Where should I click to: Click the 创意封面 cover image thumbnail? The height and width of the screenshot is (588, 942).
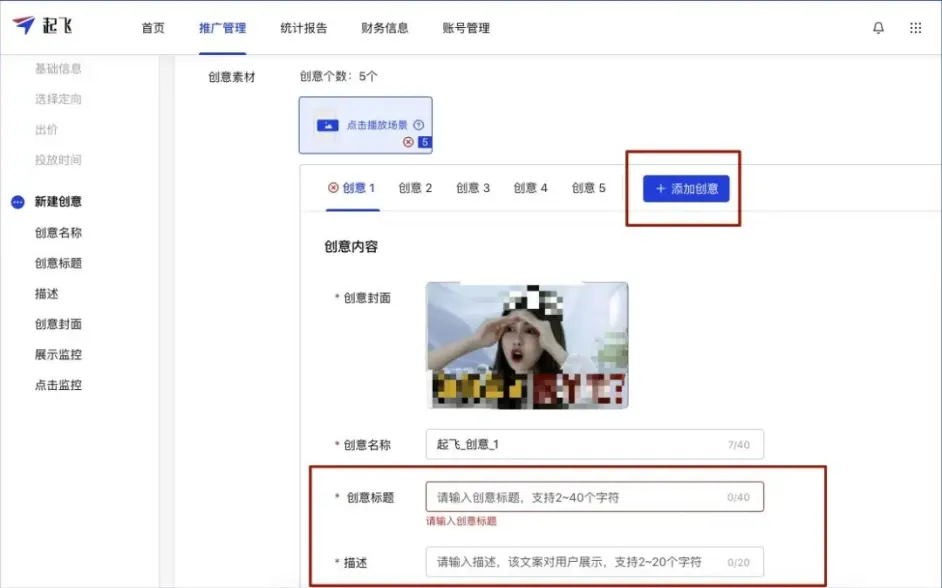527,345
